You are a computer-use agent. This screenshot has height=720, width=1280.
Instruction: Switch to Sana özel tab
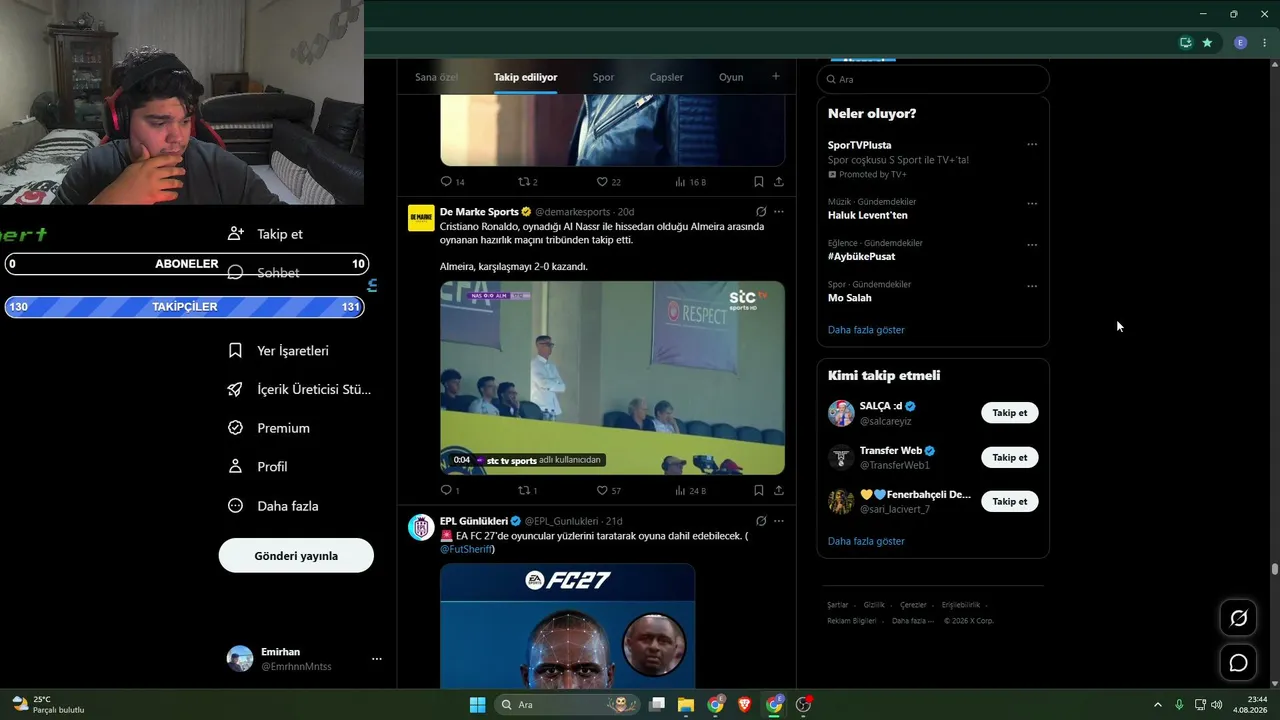pyautogui.click(x=436, y=77)
